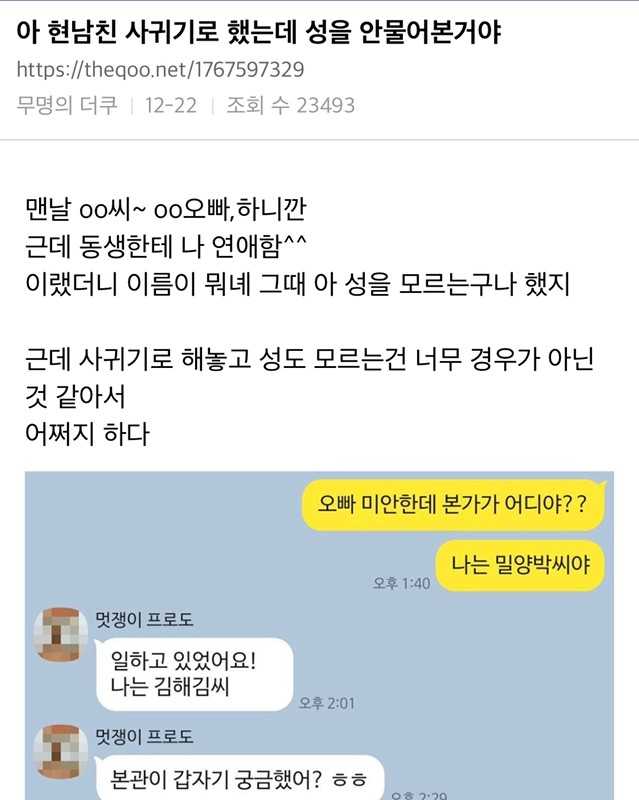Click the timestamp 오후 2:01

point(327,703)
